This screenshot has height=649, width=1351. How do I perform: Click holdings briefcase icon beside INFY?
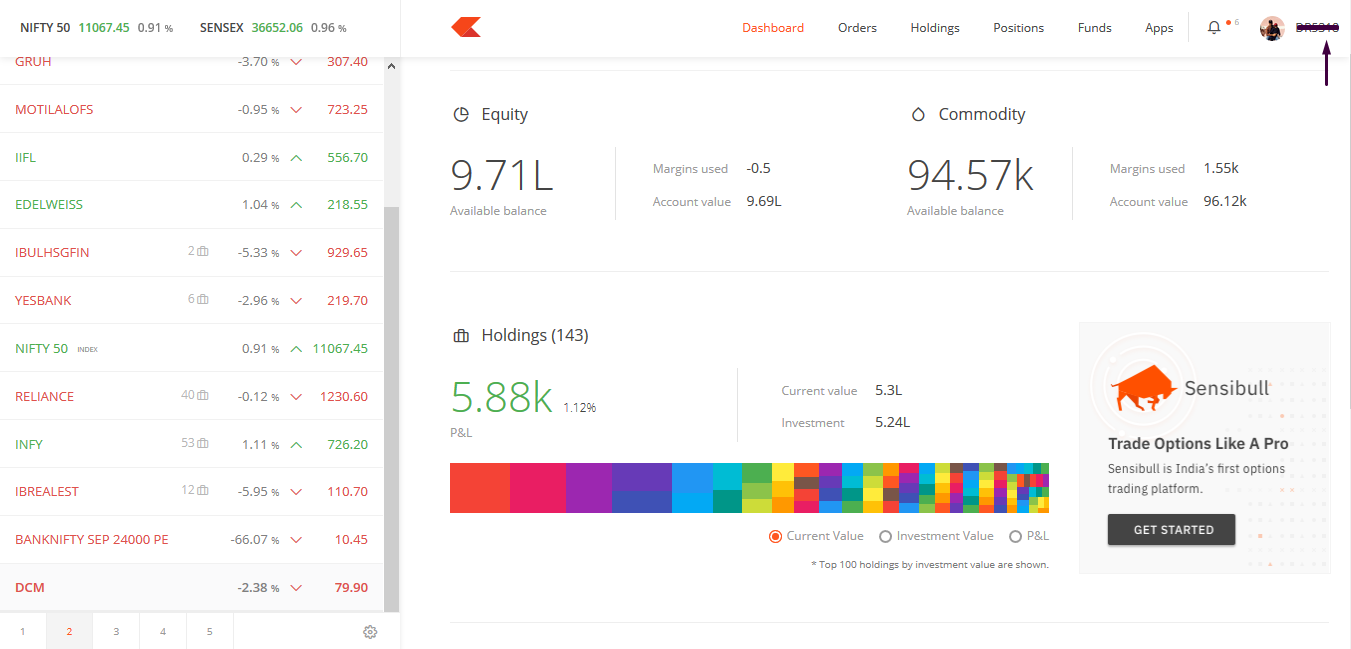tap(203, 444)
